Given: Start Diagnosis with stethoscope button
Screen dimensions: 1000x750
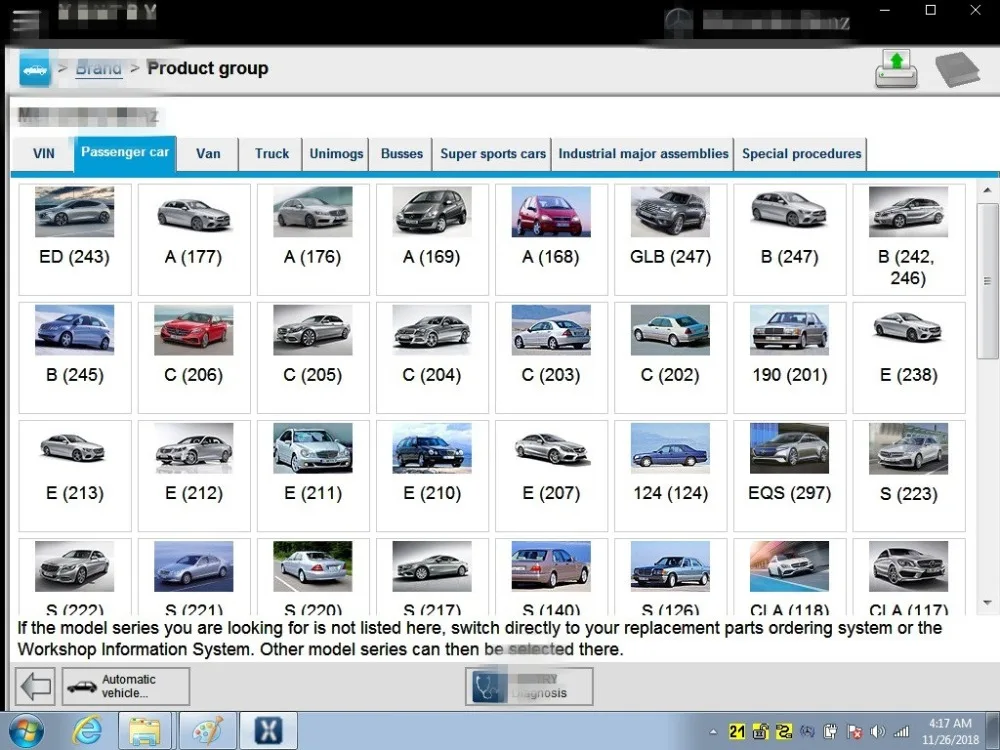Looking at the screenshot, I should pyautogui.click(x=529, y=686).
